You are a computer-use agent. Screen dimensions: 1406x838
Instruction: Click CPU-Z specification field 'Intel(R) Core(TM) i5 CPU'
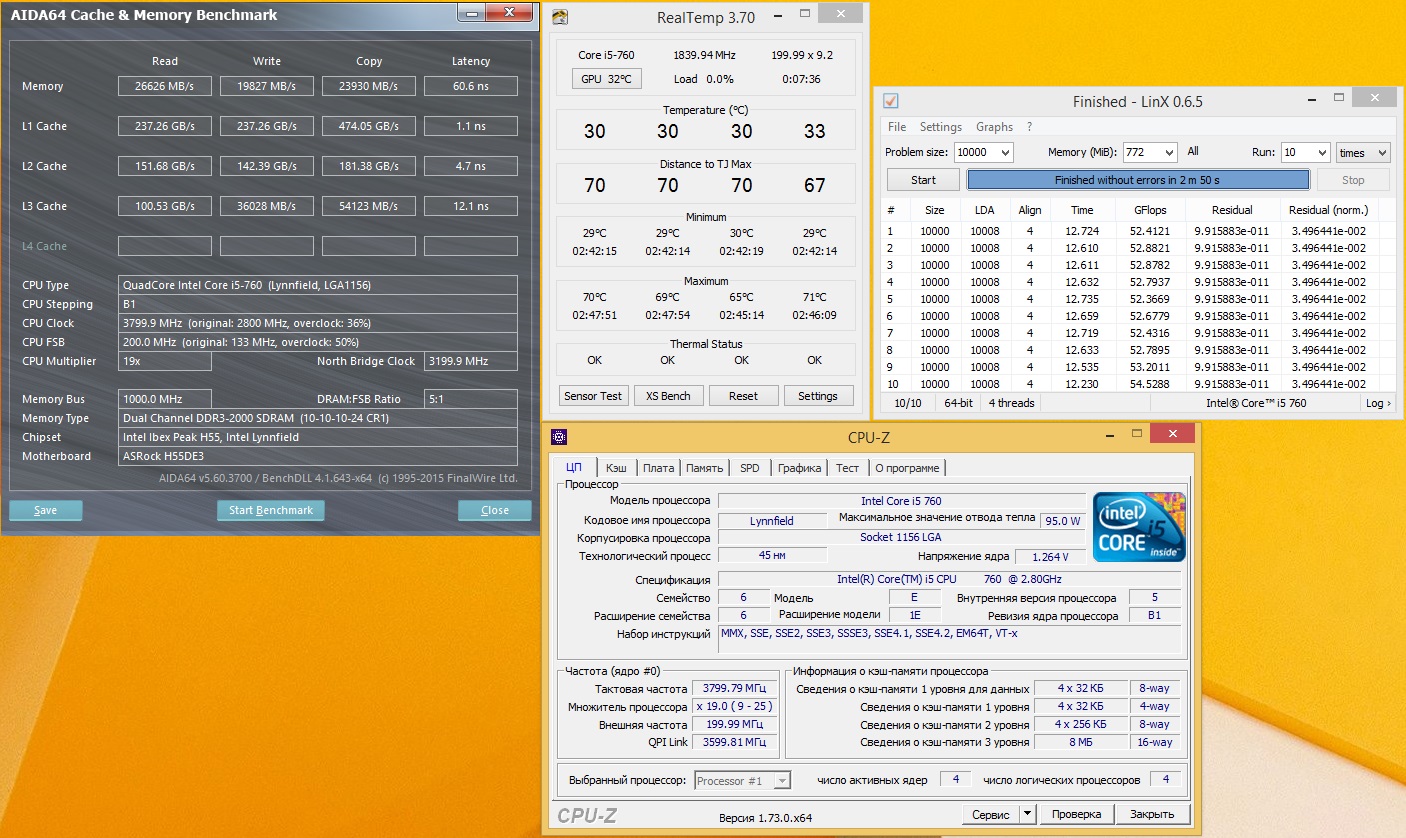949,580
